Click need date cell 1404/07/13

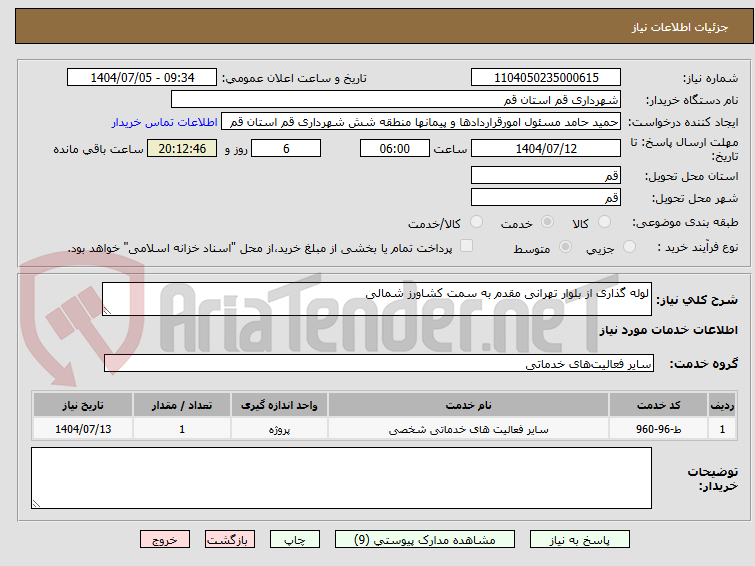coord(83,429)
